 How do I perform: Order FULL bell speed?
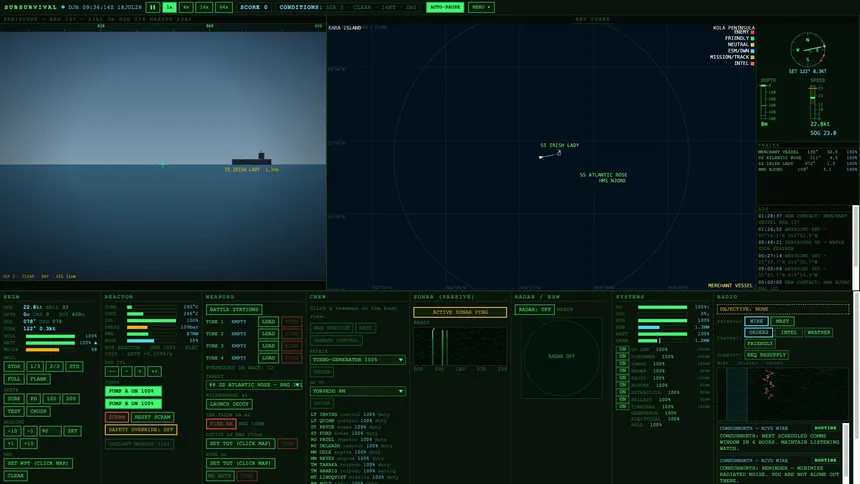pos(14,379)
